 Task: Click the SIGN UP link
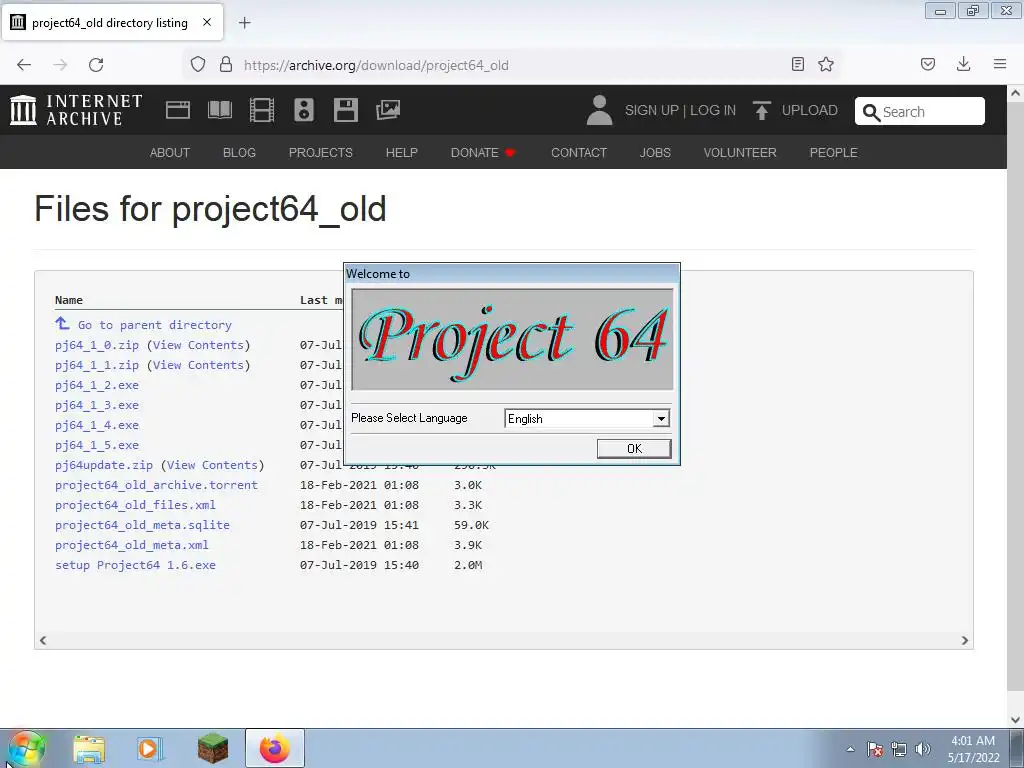coord(652,110)
